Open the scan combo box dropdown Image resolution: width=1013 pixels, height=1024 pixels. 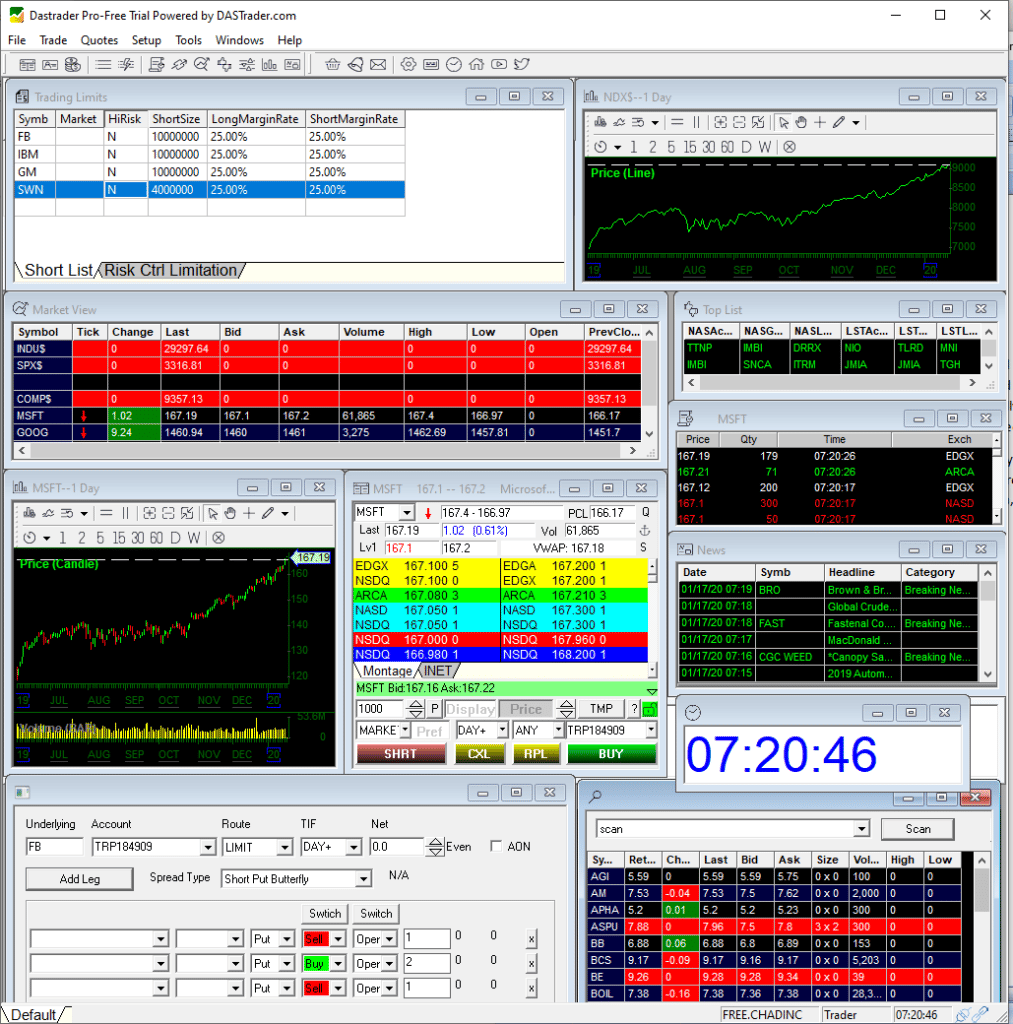point(861,829)
